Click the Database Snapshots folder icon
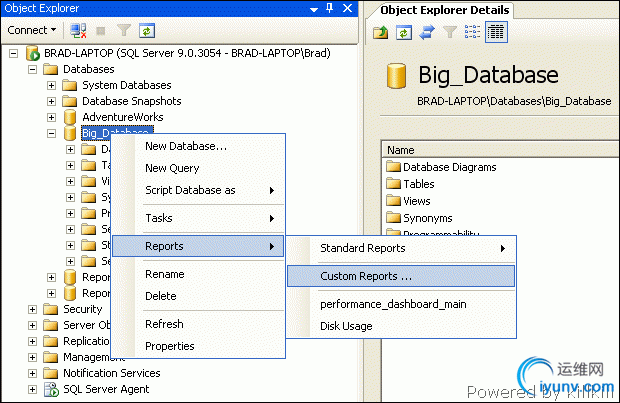The width and height of the screenshot is (620, 403). coord(70,101)
